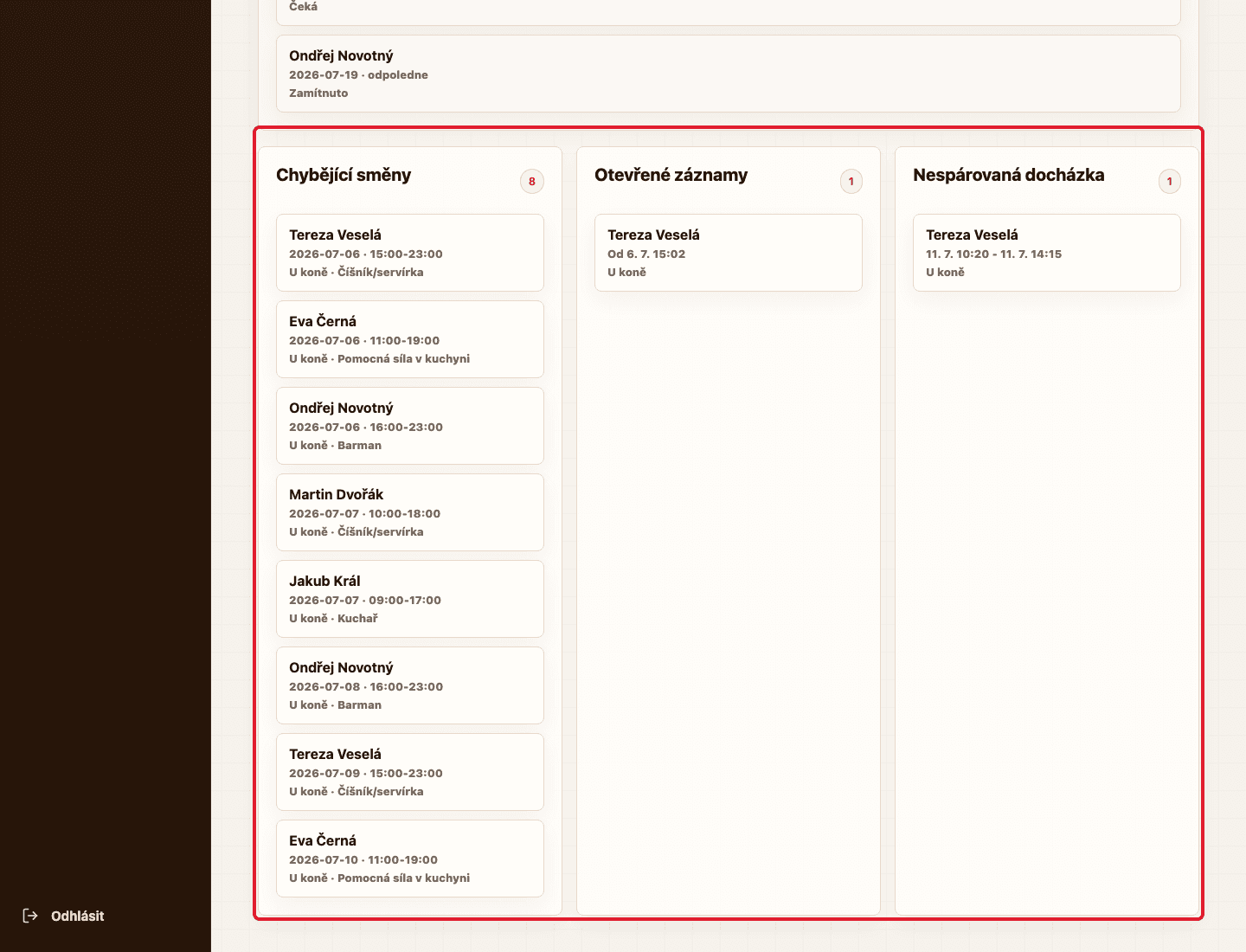Open Tereza Veselá unpaired attendance 11. 7. 10:20

click(1047, 253)
